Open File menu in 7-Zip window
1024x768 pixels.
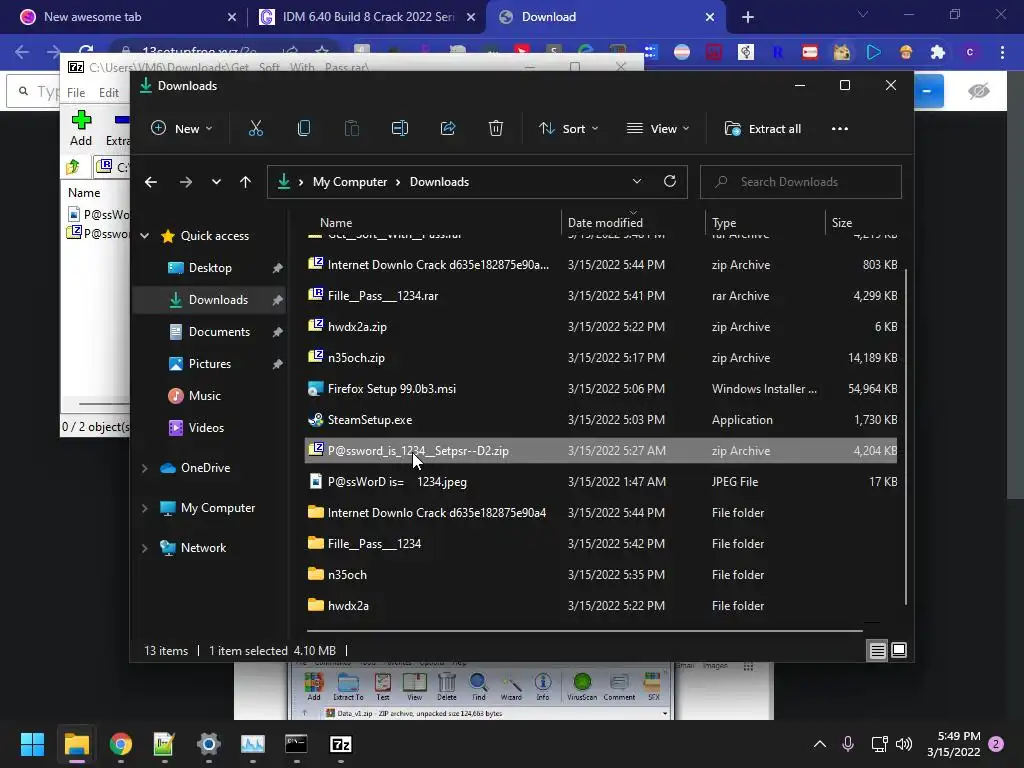tap(76, 93)
